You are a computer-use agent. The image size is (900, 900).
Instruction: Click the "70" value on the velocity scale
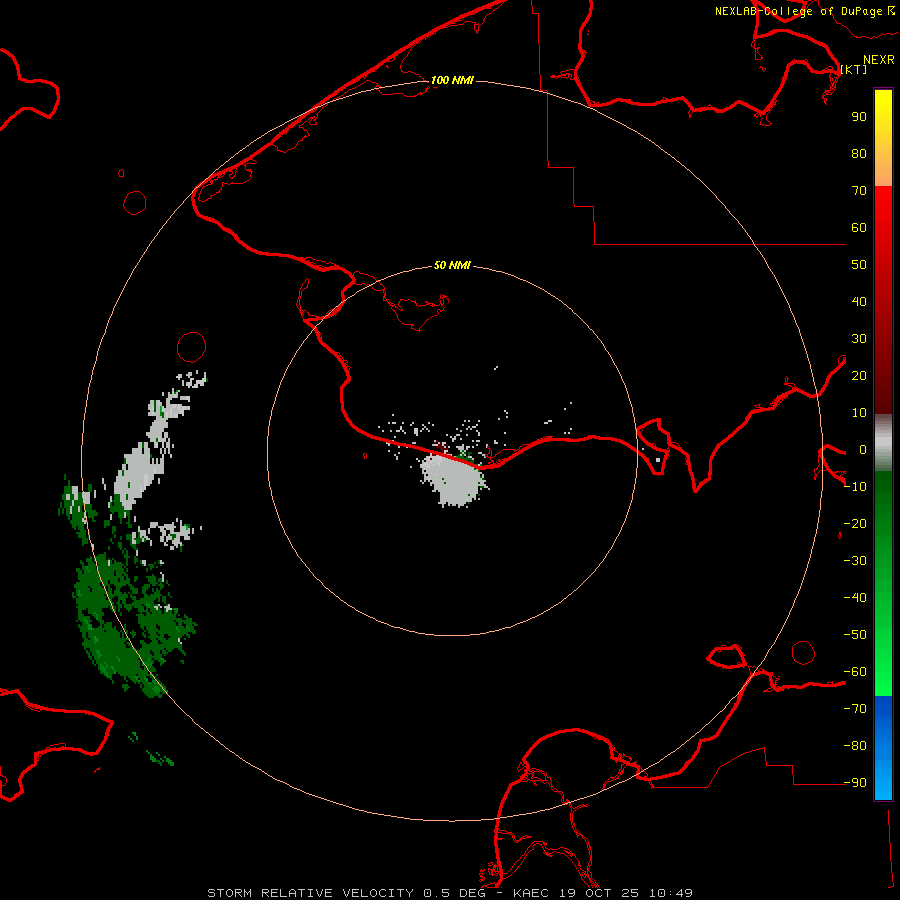[859, 191]
